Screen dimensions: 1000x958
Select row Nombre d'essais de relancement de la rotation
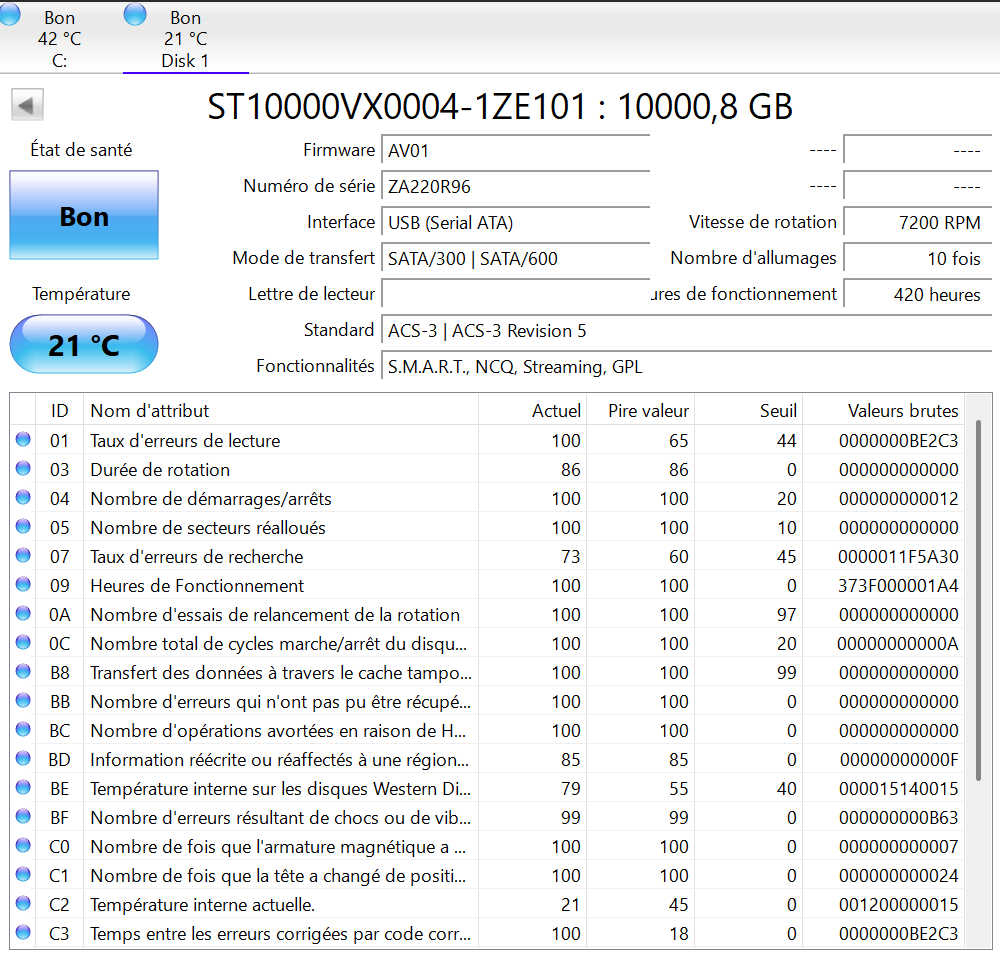click(488, 614)
